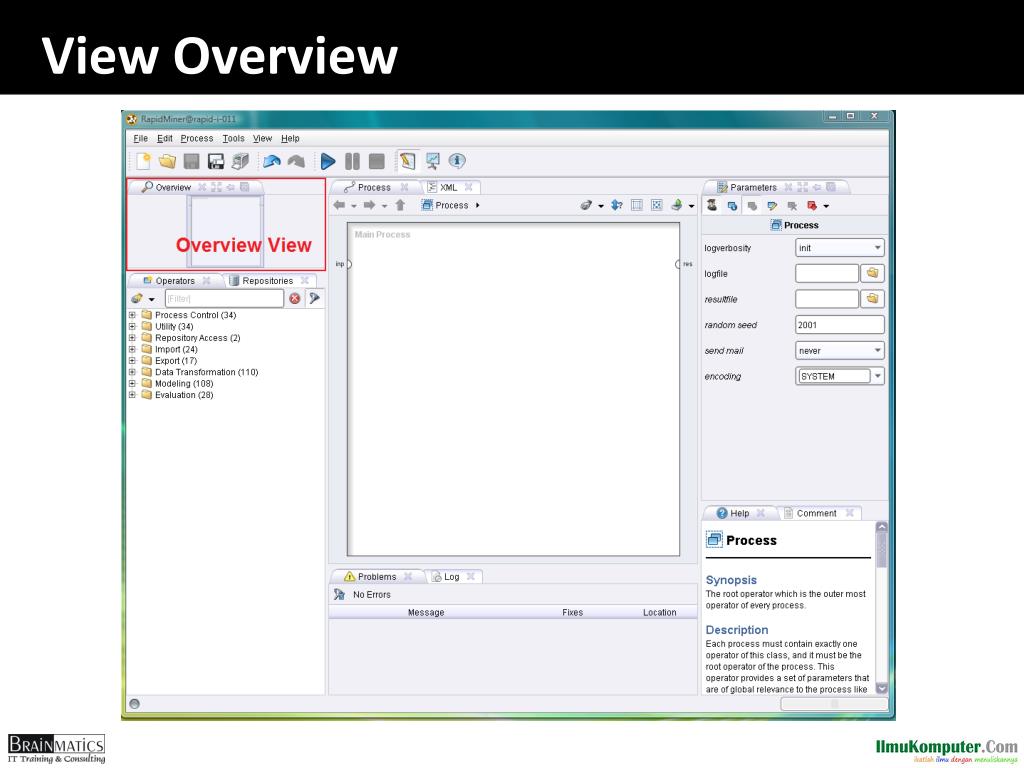This screenshot has height=768, width=1024.
Task: Open the Edit menu
Action: click(x=165, y=138)
